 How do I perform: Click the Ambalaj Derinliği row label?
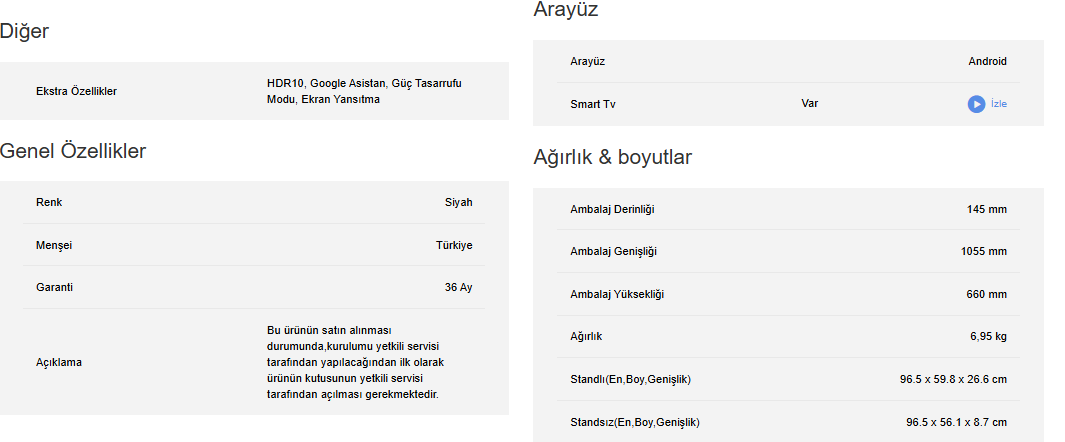[612, 209]
